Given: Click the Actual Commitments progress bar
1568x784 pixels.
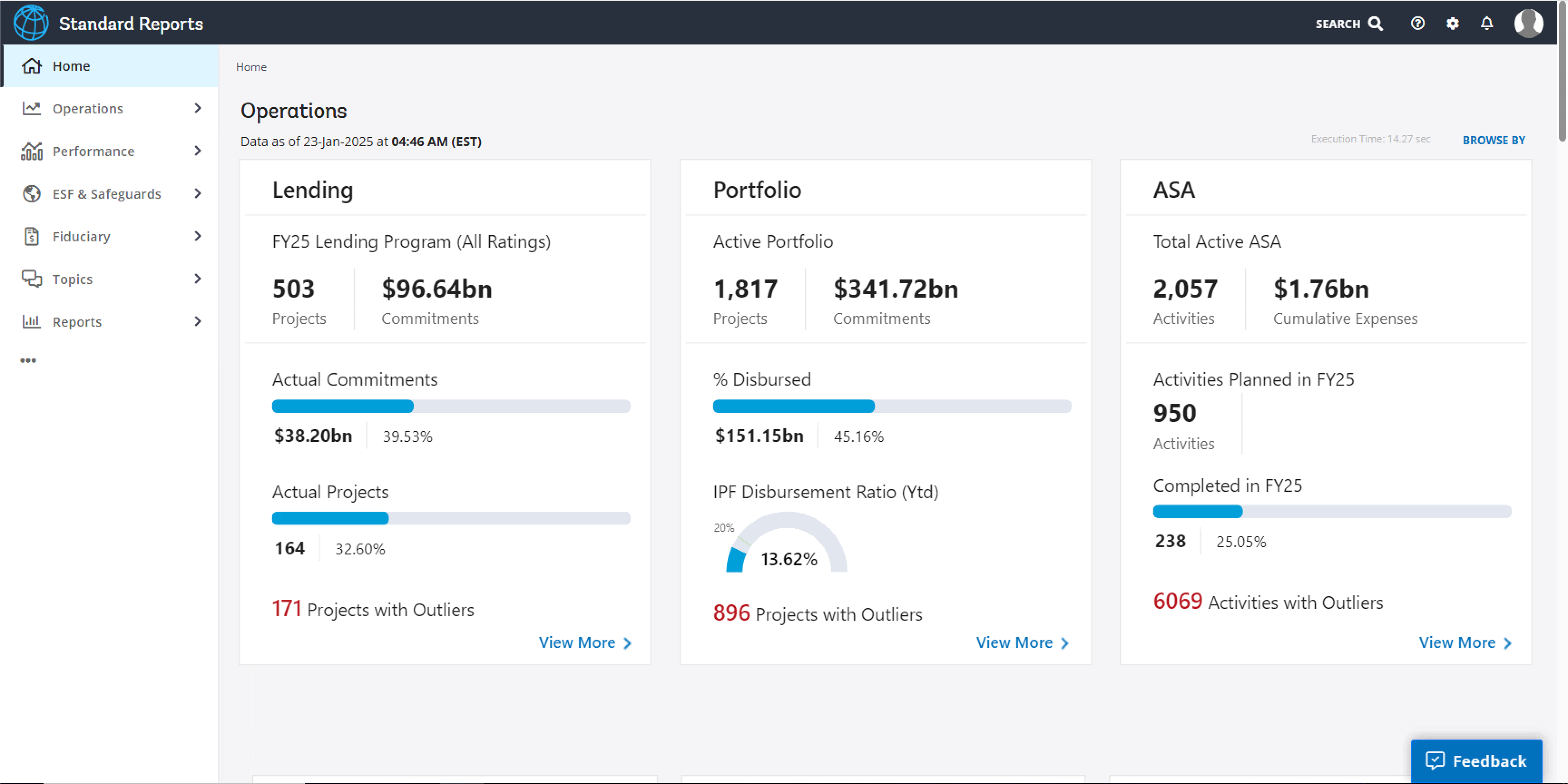Looking at the screenshot, I should coord(451,406).
